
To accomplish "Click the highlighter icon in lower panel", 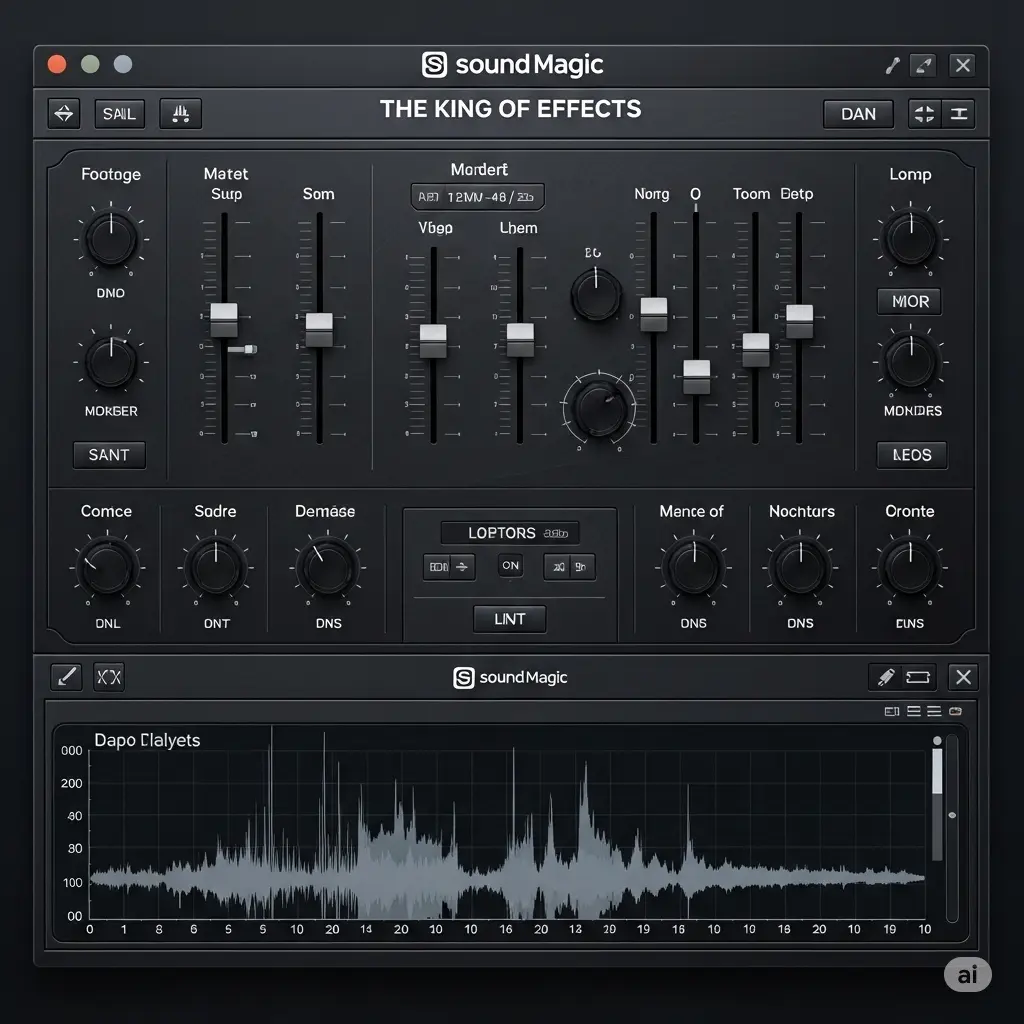I will [x=886, y=677].
